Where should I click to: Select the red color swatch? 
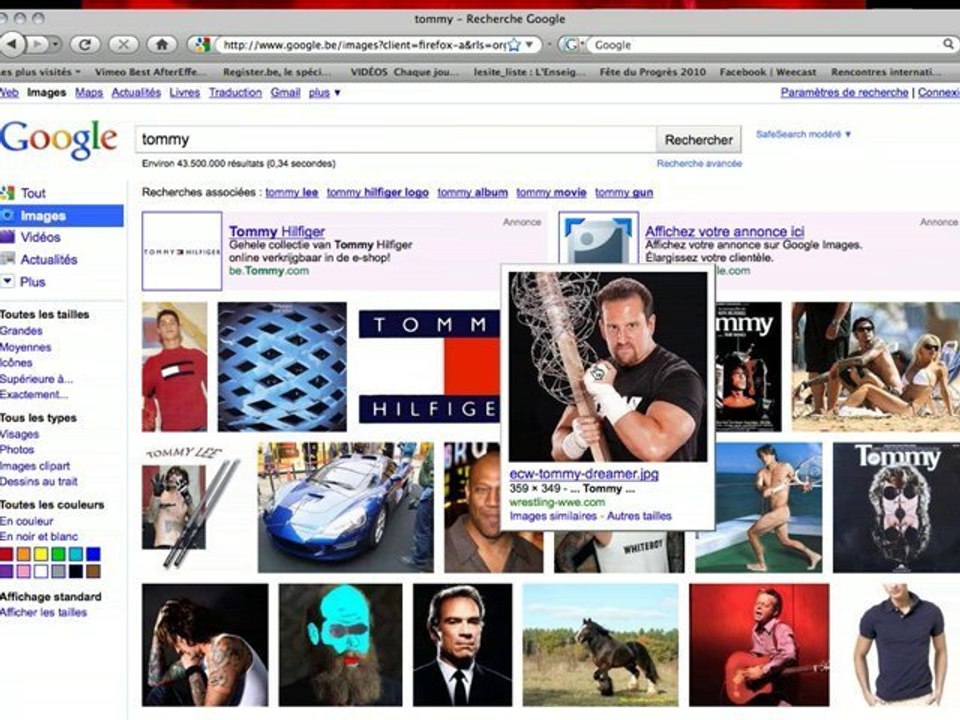(6, 554)
